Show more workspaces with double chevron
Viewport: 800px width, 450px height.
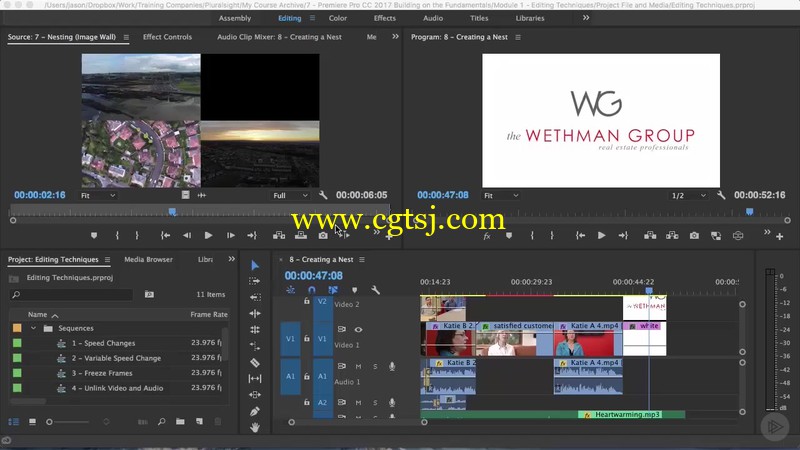(586, 18)
